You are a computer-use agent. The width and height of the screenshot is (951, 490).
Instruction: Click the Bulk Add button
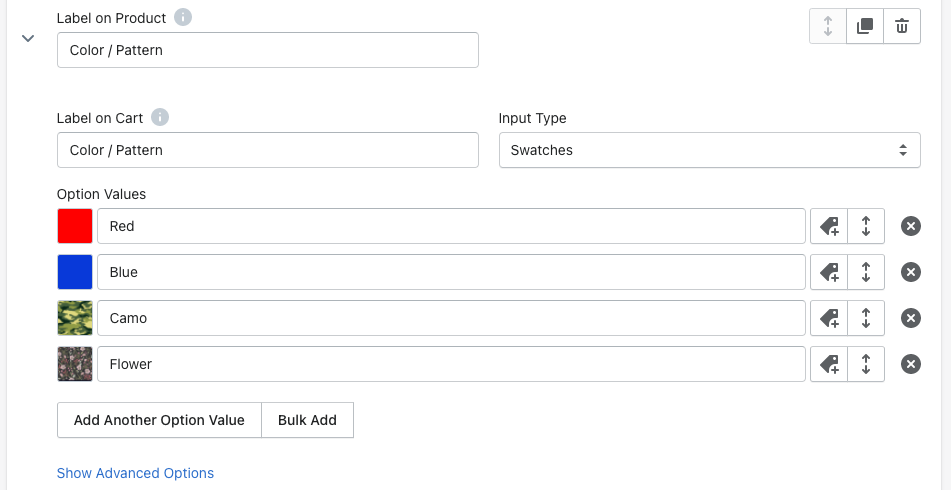point(307,420)
